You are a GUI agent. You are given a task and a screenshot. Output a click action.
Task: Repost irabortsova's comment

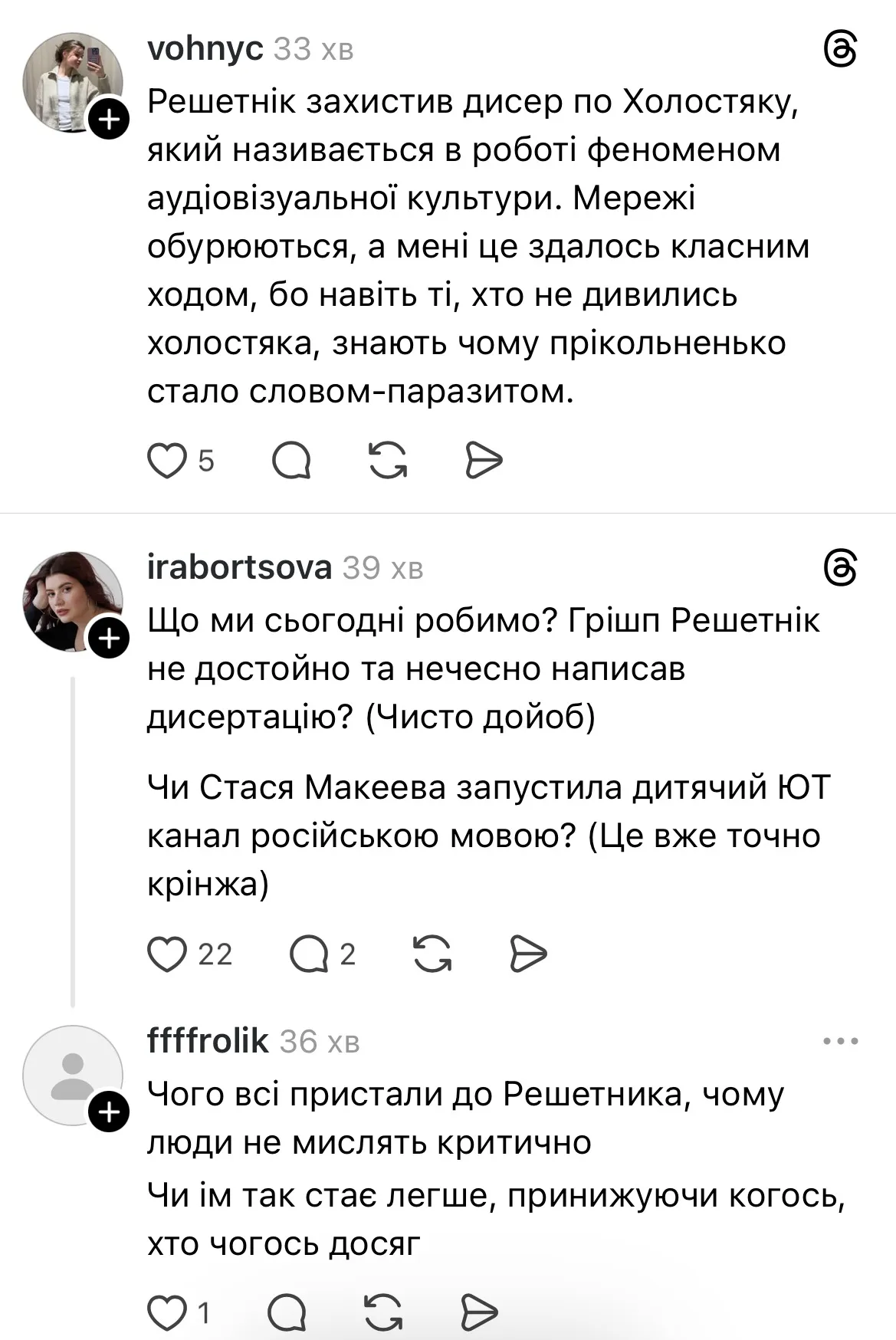pyautogui.click(x=434, y=954)
